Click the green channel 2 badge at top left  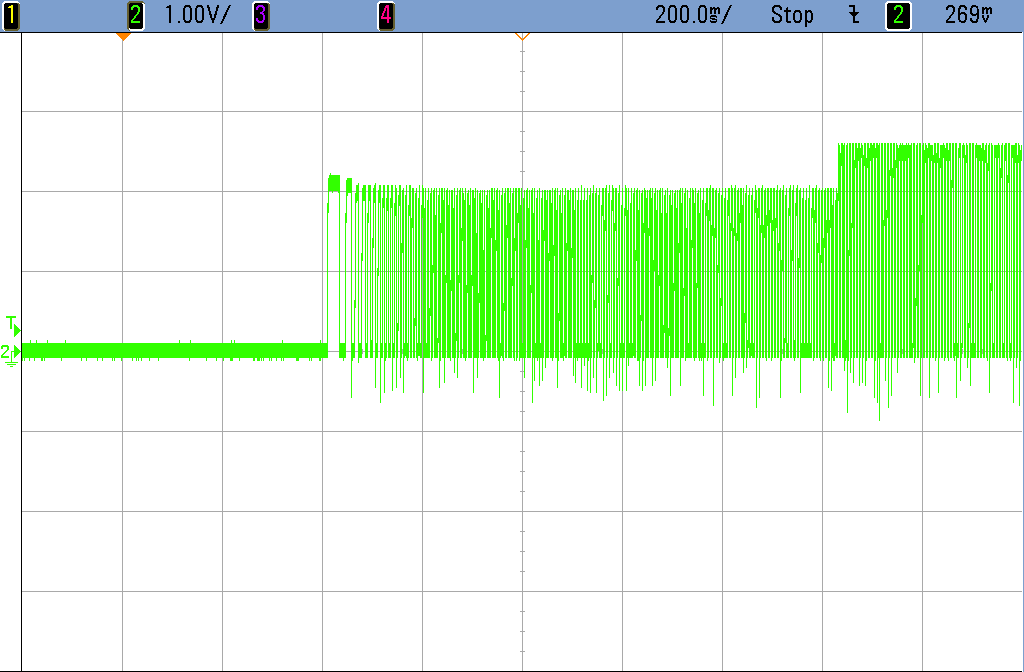[x=136, y=15]
